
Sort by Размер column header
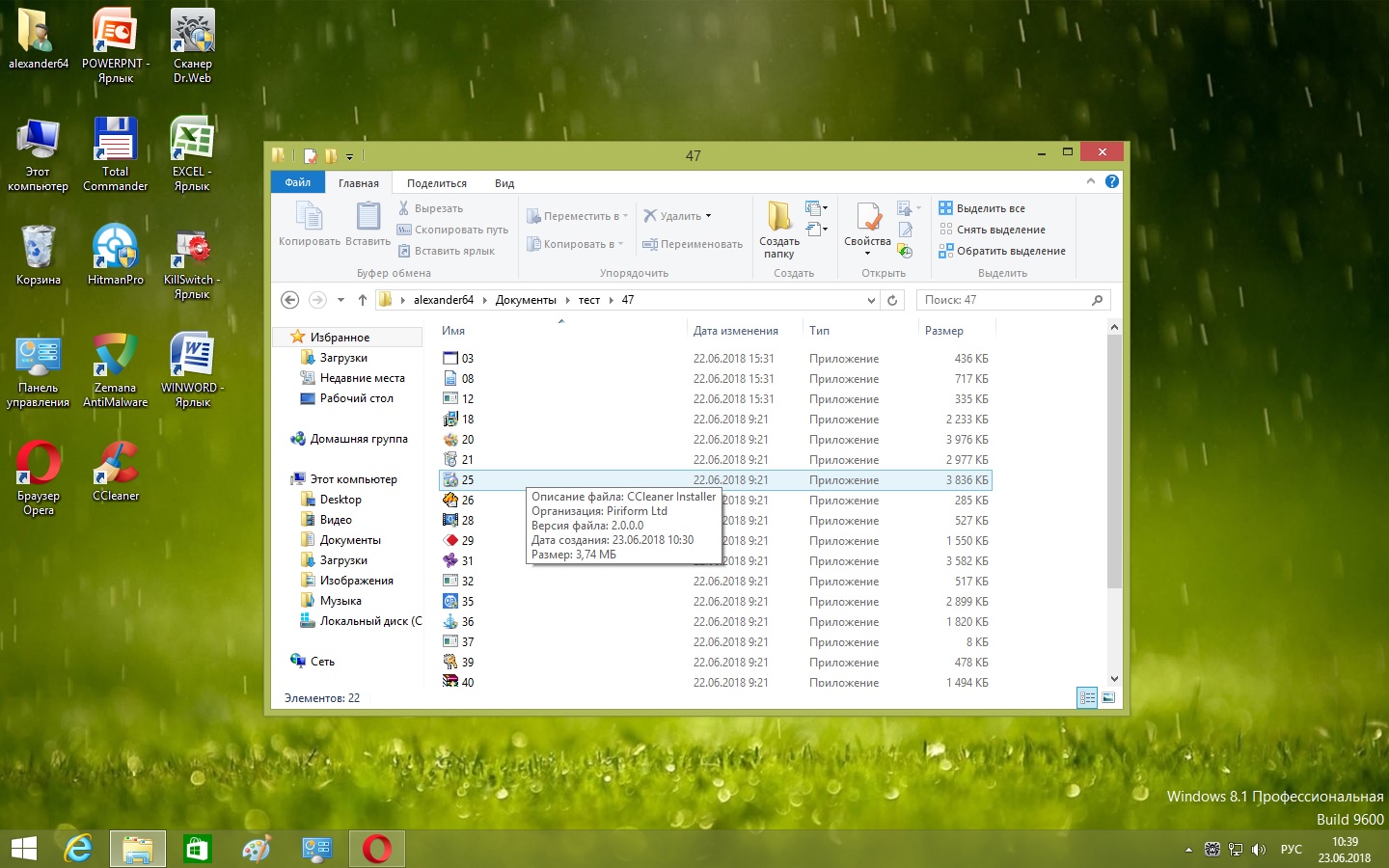pyautogui.click(x=944, y=331)
